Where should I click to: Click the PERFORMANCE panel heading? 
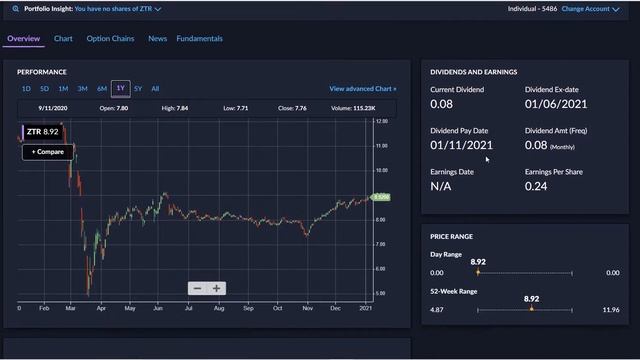point(42,72)
